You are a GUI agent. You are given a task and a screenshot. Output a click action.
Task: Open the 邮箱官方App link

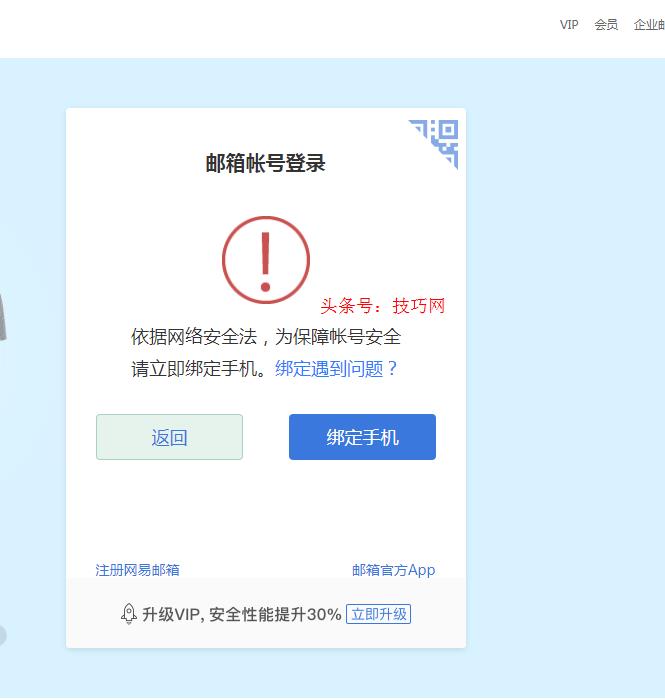click(x=394, y=570)
